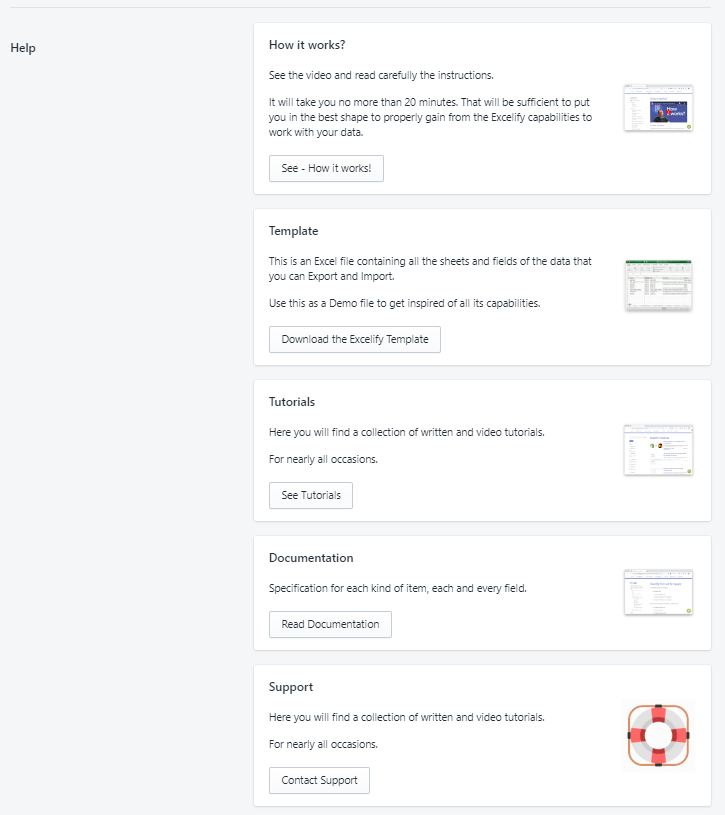Click the 'no more than 20 minutes' paragraph
The image size is (725, 815).
(430, 117)
